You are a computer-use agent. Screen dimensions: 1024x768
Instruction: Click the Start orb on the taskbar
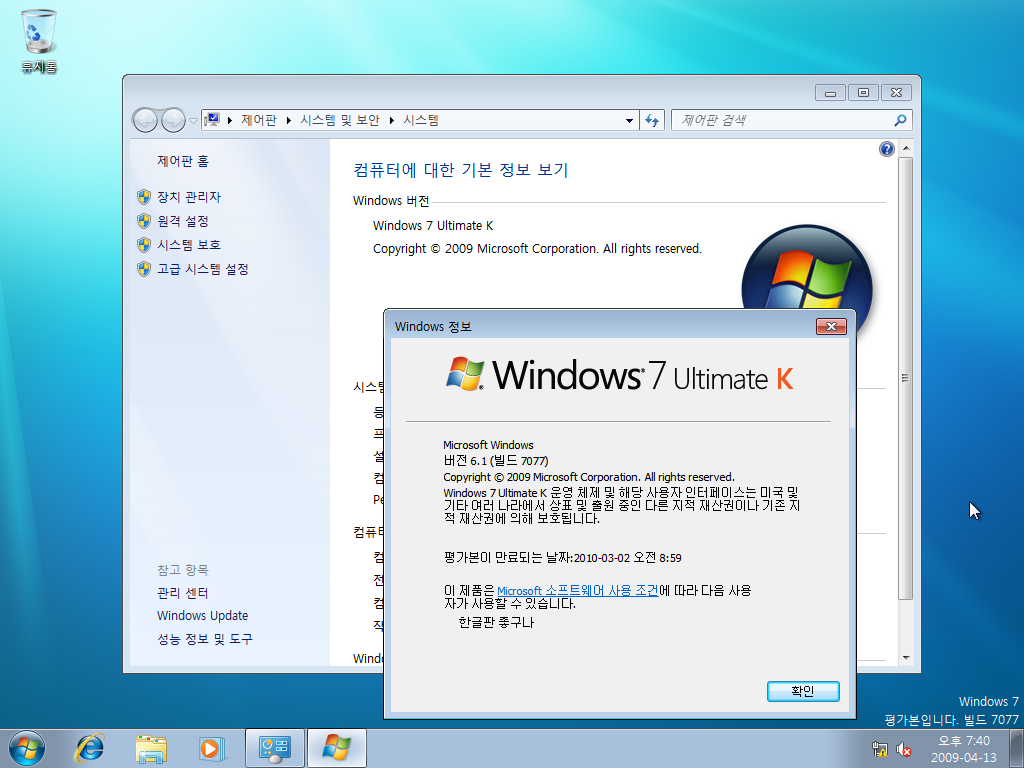coord(27,748)
